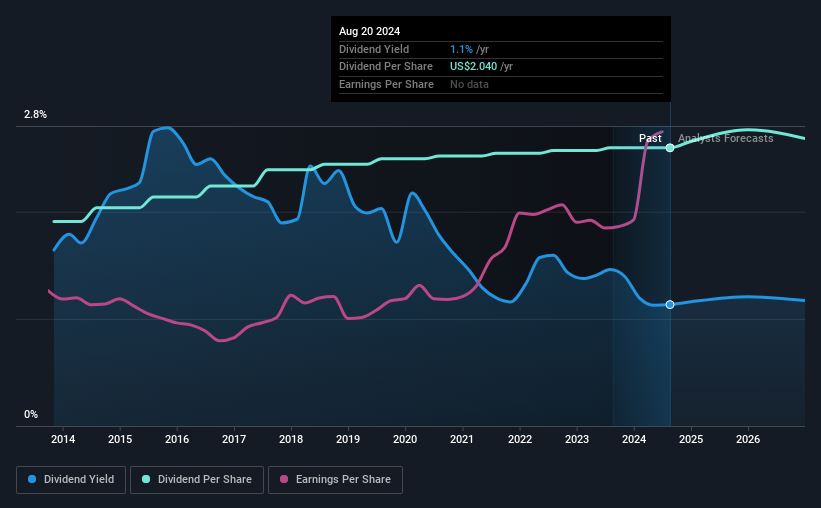Click the 2015 x-axis label

[120, 439]
